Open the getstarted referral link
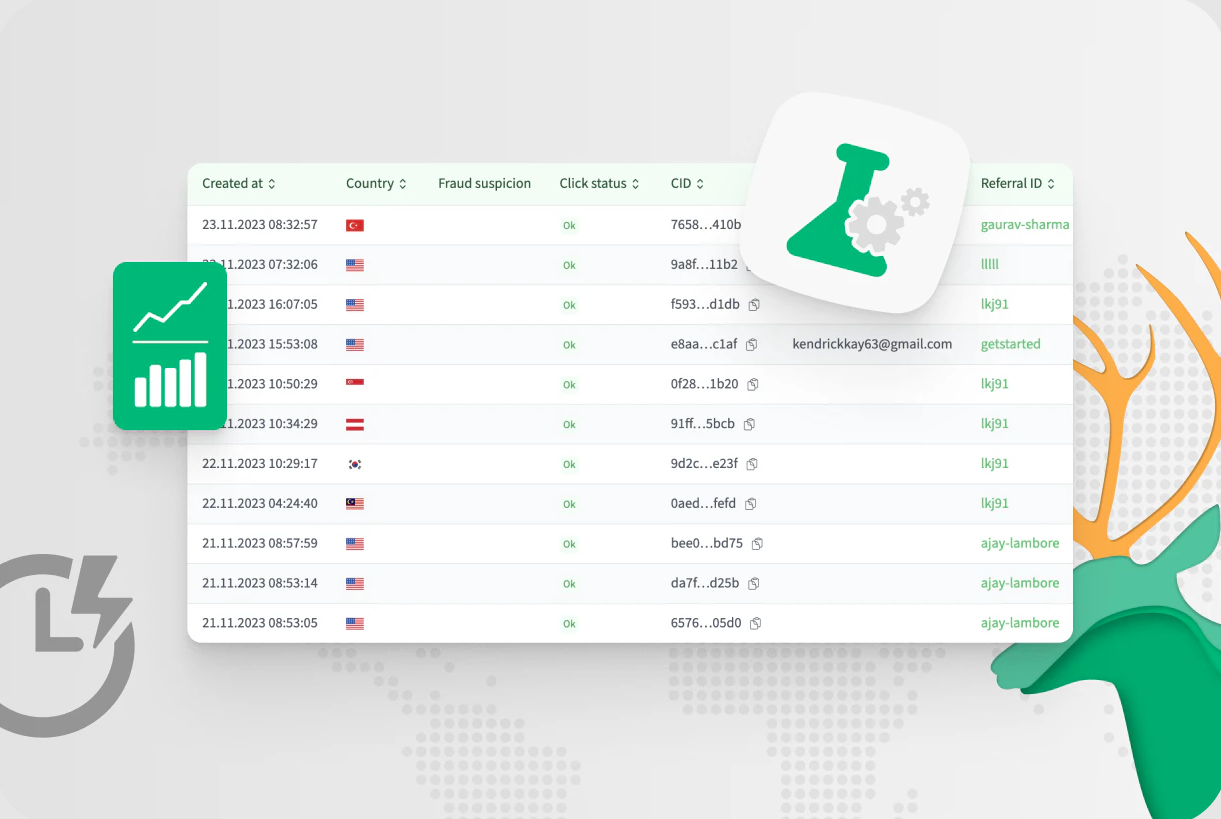Image resolution: width=1221 pixels, height=819 pixels. (1010, 344)
